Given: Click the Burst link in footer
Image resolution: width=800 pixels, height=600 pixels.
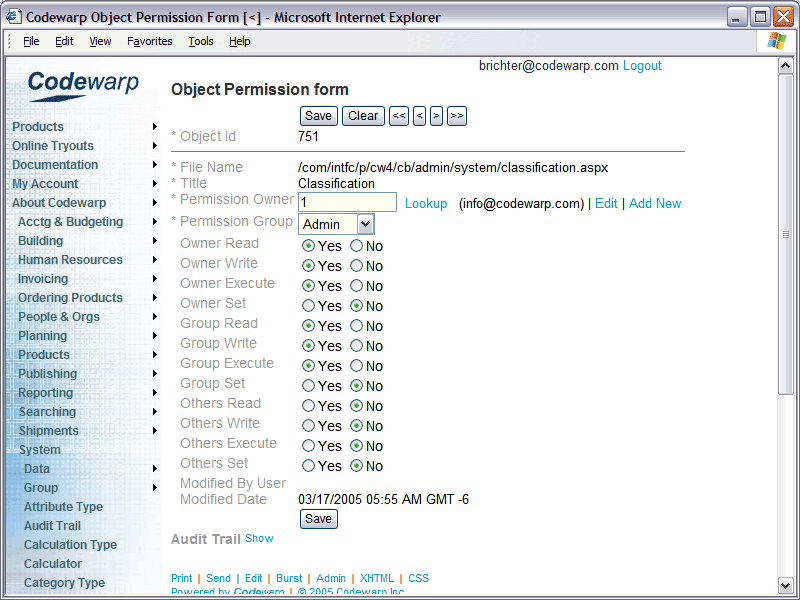Looking at the screenshot, I should [x=289, y=578].
